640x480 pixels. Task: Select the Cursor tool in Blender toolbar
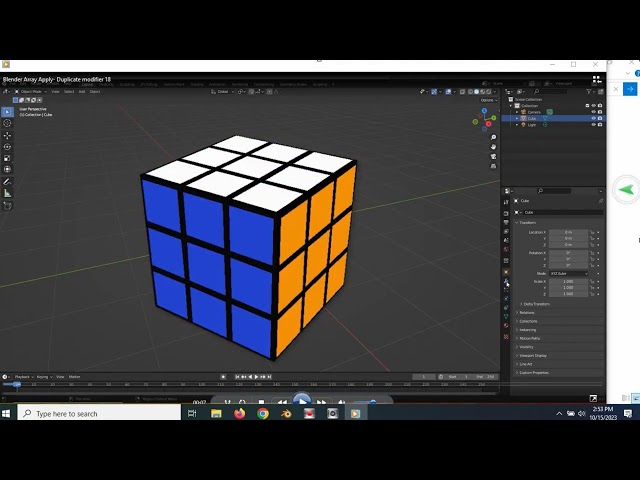(7, 123)
